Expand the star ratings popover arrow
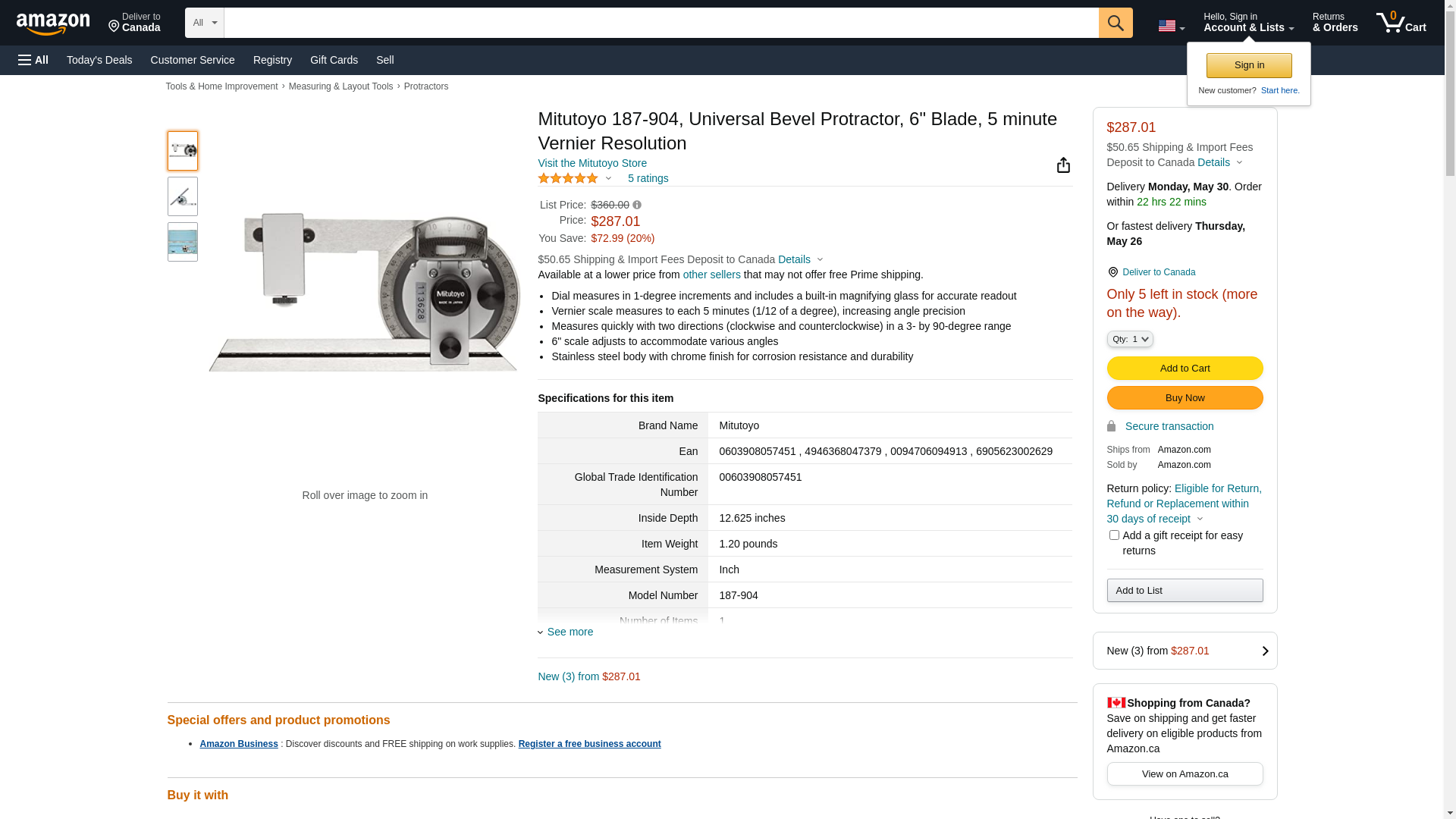The image size is (1456, 819). pos(608,179)
